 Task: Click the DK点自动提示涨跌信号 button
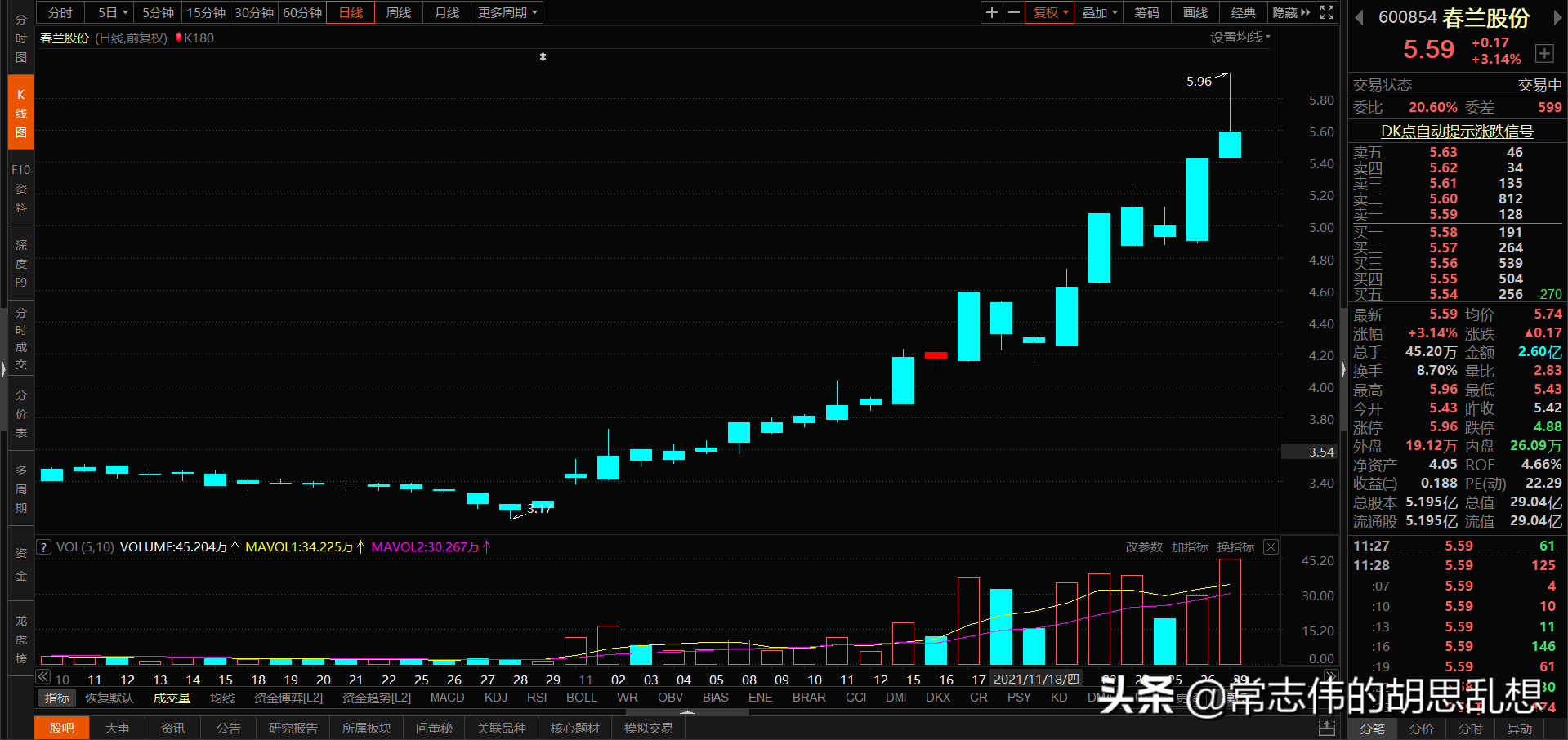[1455, 131]
